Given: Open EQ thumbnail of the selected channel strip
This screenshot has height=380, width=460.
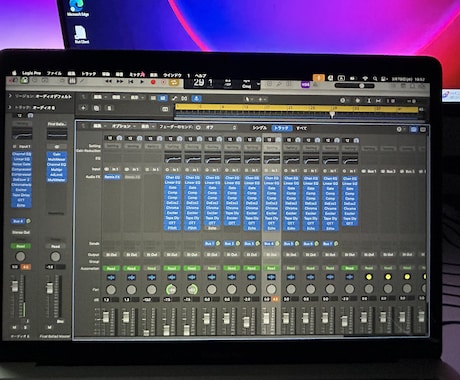Looking at the screenshot, I should click(x=272, y=159).
